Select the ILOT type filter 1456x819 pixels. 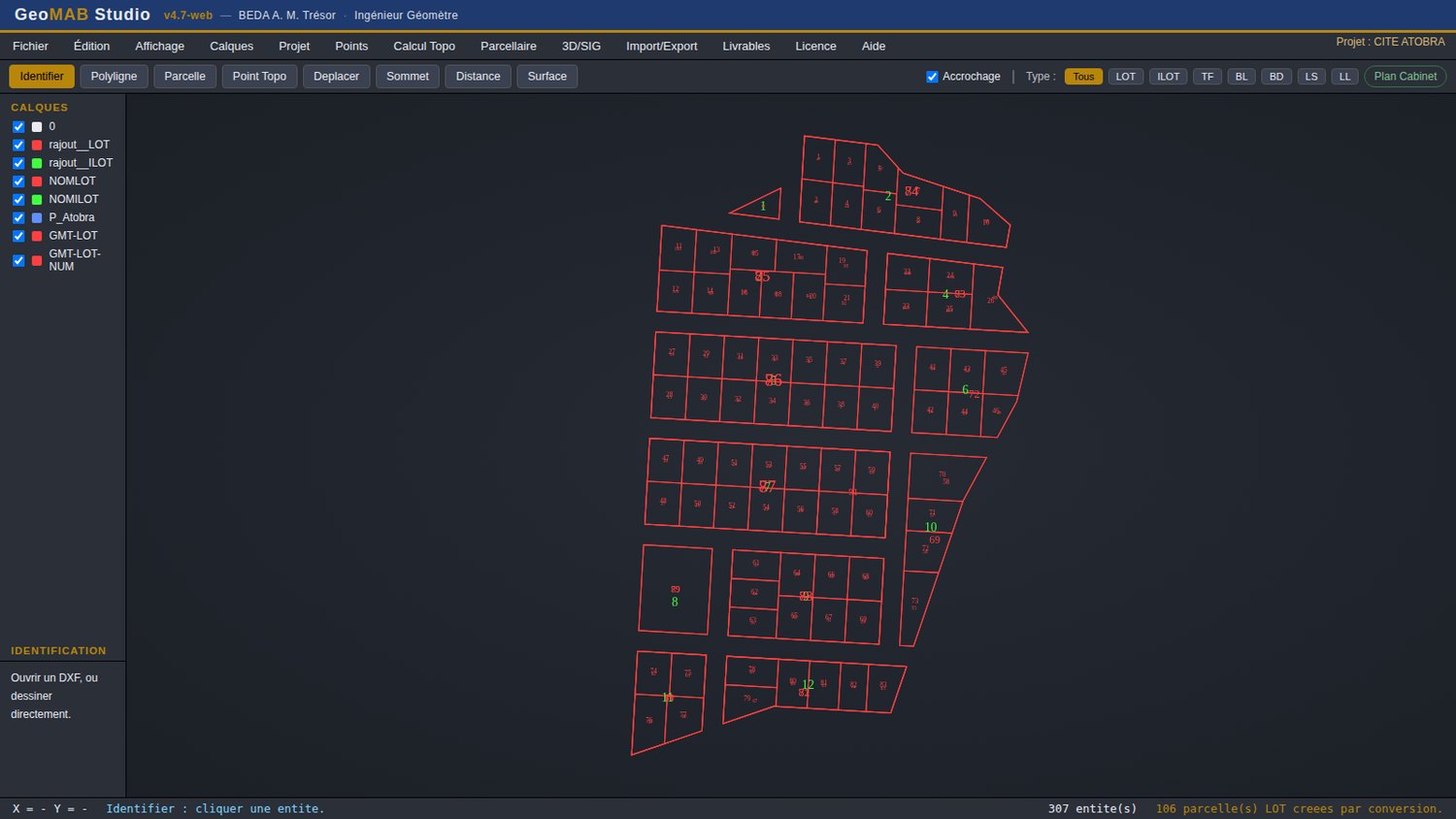pyautogui.click(x=1168, y=77)
